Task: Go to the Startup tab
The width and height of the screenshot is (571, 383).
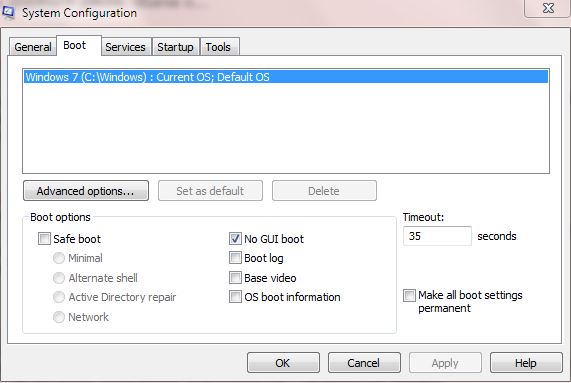Action: (x=176, y=47)
